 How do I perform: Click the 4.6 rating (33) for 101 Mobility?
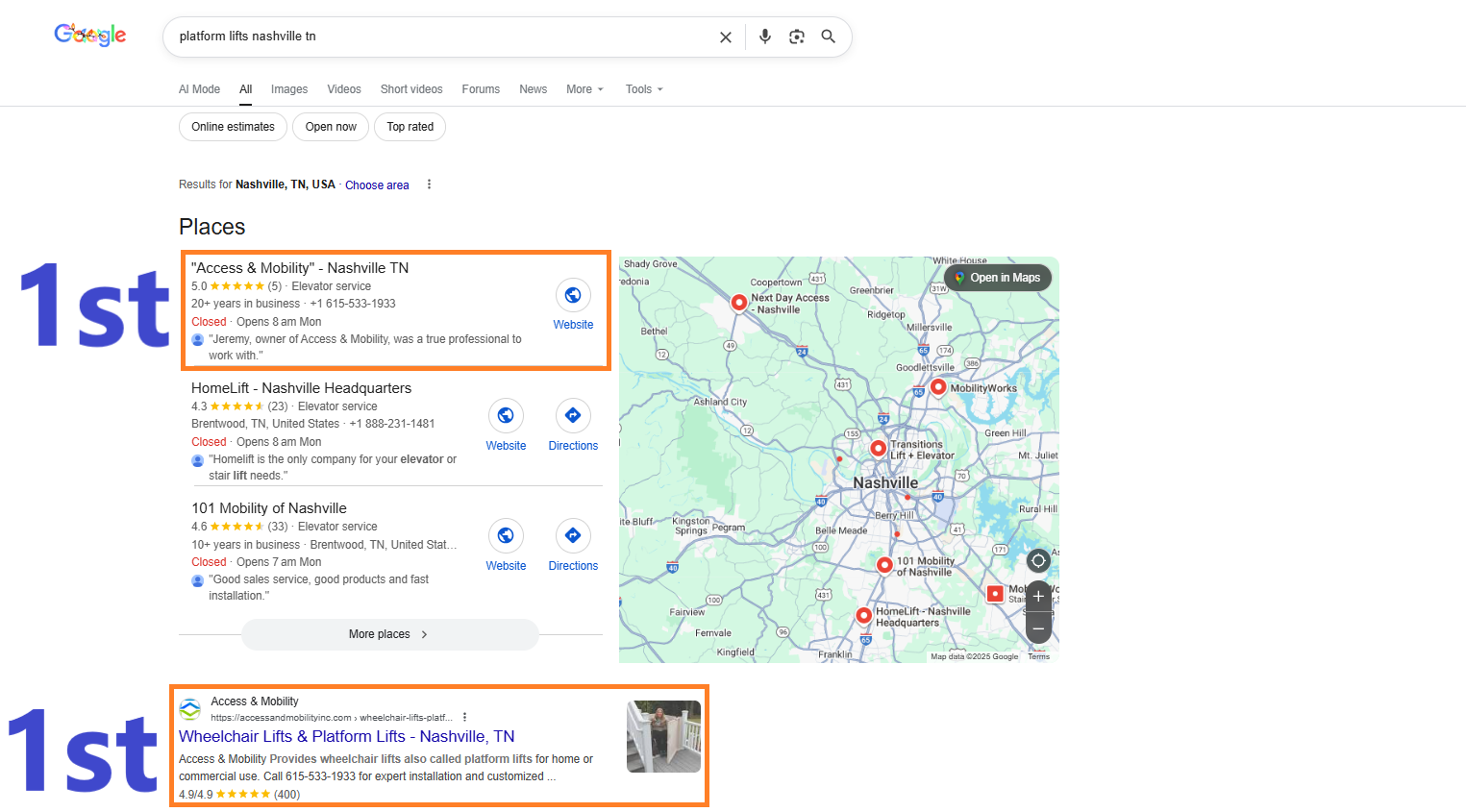coord(239,527)
